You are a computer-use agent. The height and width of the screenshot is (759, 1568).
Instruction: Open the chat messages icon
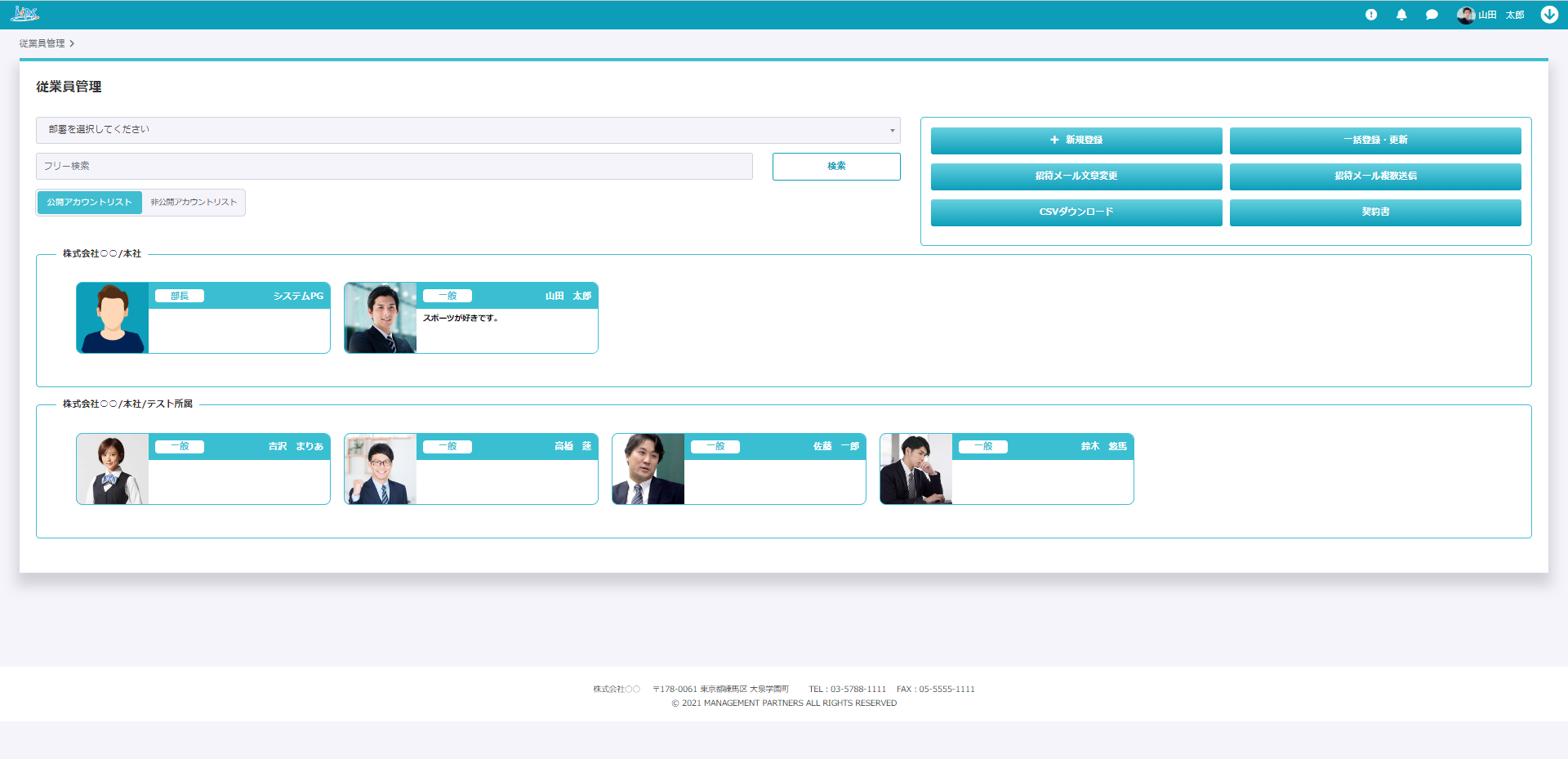(1432, 15)
